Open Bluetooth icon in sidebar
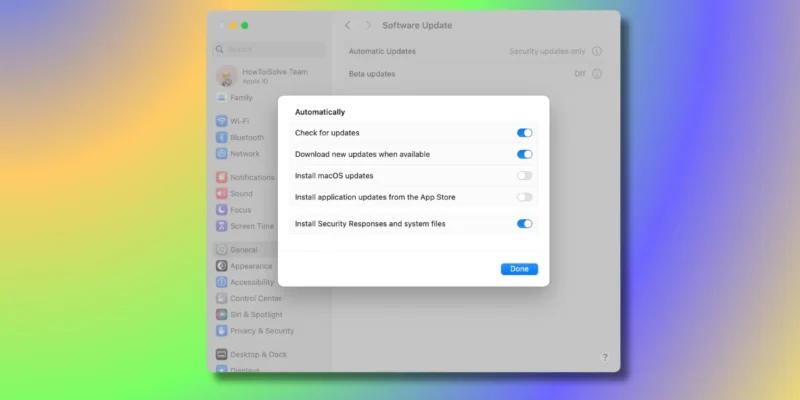Viewport: 800px width, 400px height. [221, 137]
